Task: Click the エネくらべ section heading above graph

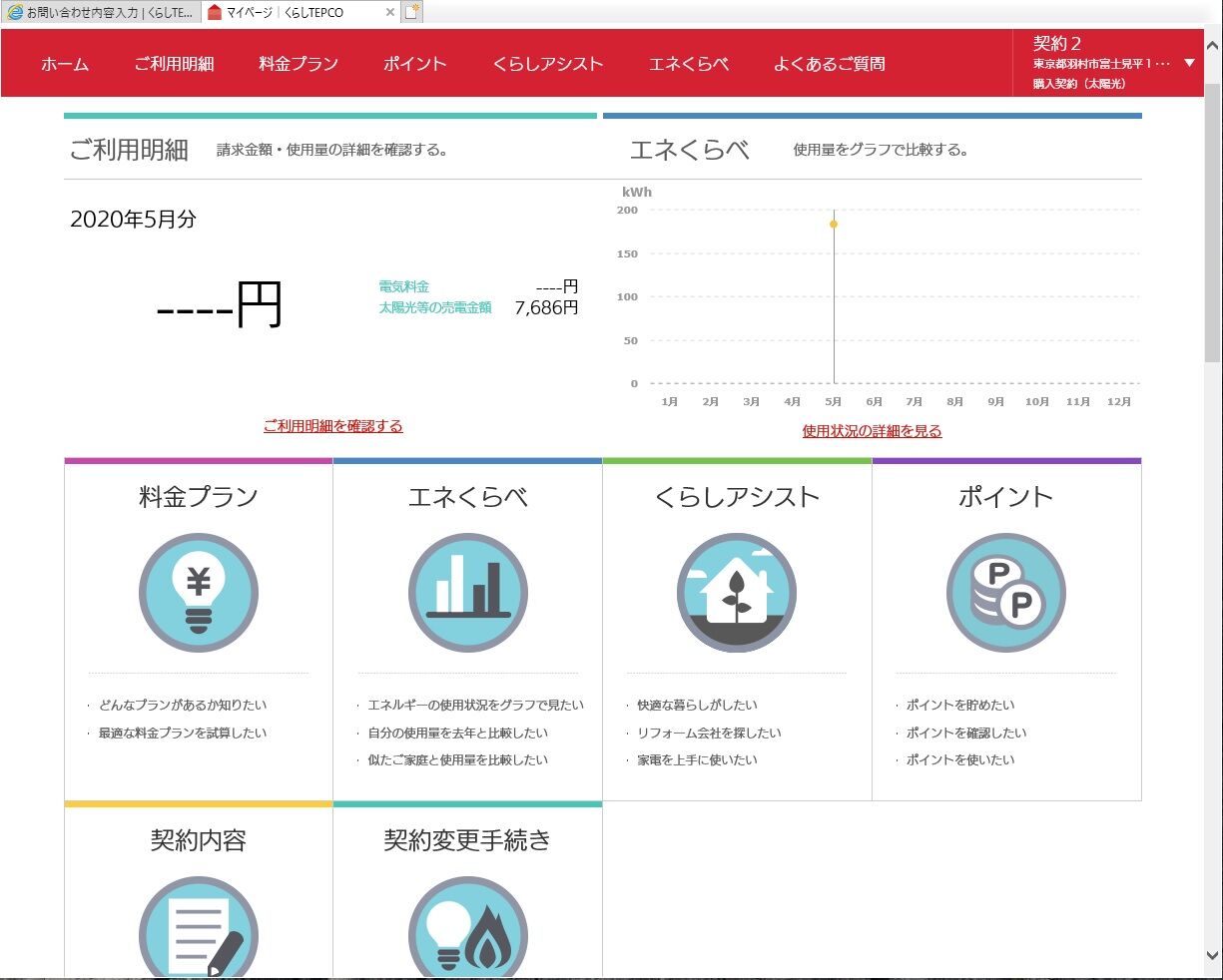Action: click(690, 150)
